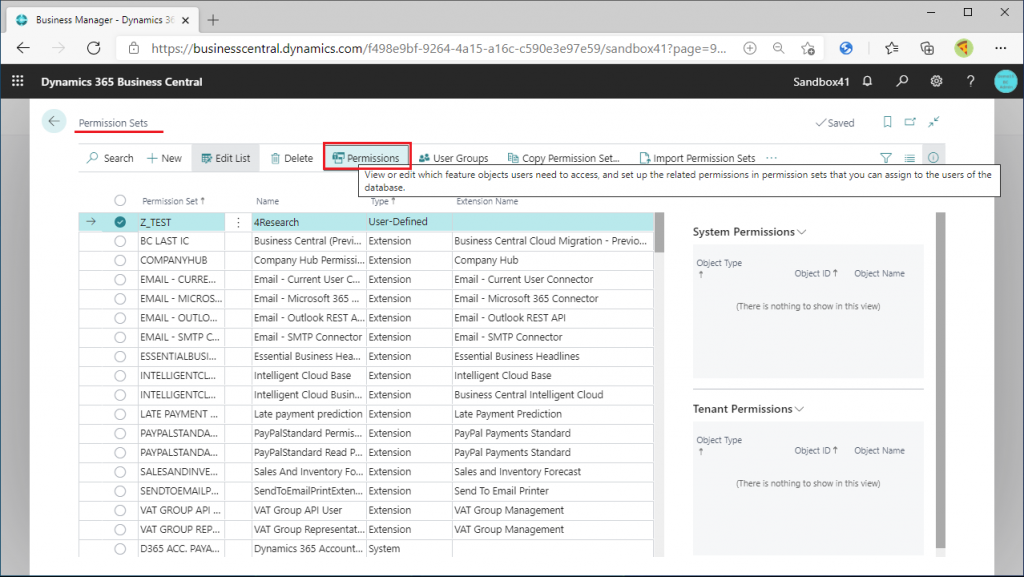Run Copy Permission Set action
1024x577 pixels.
(x=563, y=158)
